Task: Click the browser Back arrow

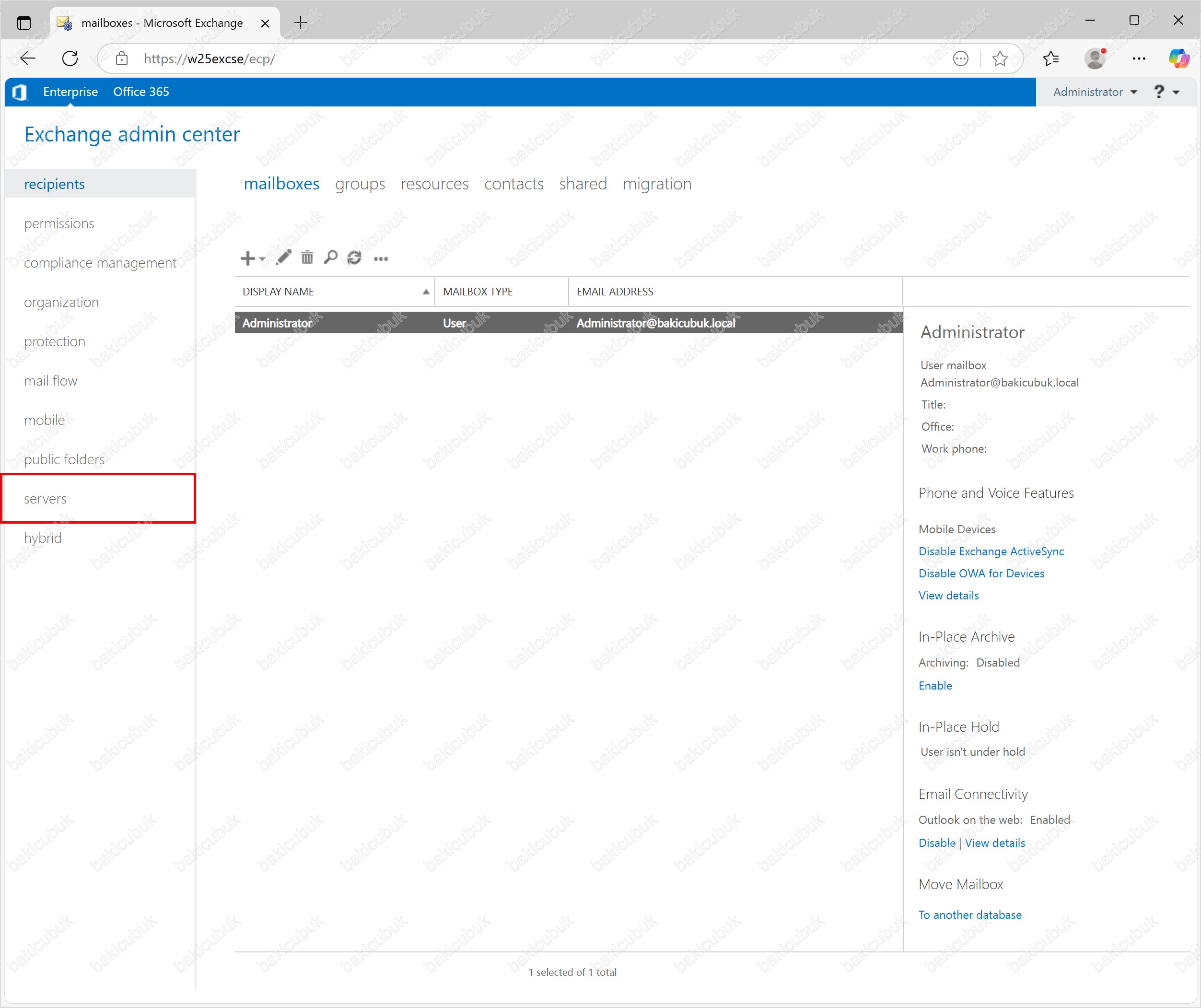Action: (27, 59)
